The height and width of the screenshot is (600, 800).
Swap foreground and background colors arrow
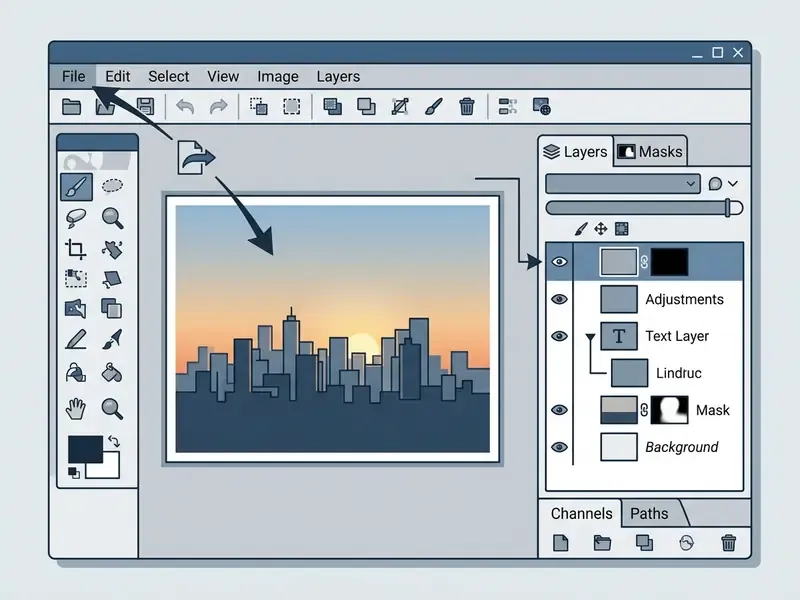click(x=114, y=441)
